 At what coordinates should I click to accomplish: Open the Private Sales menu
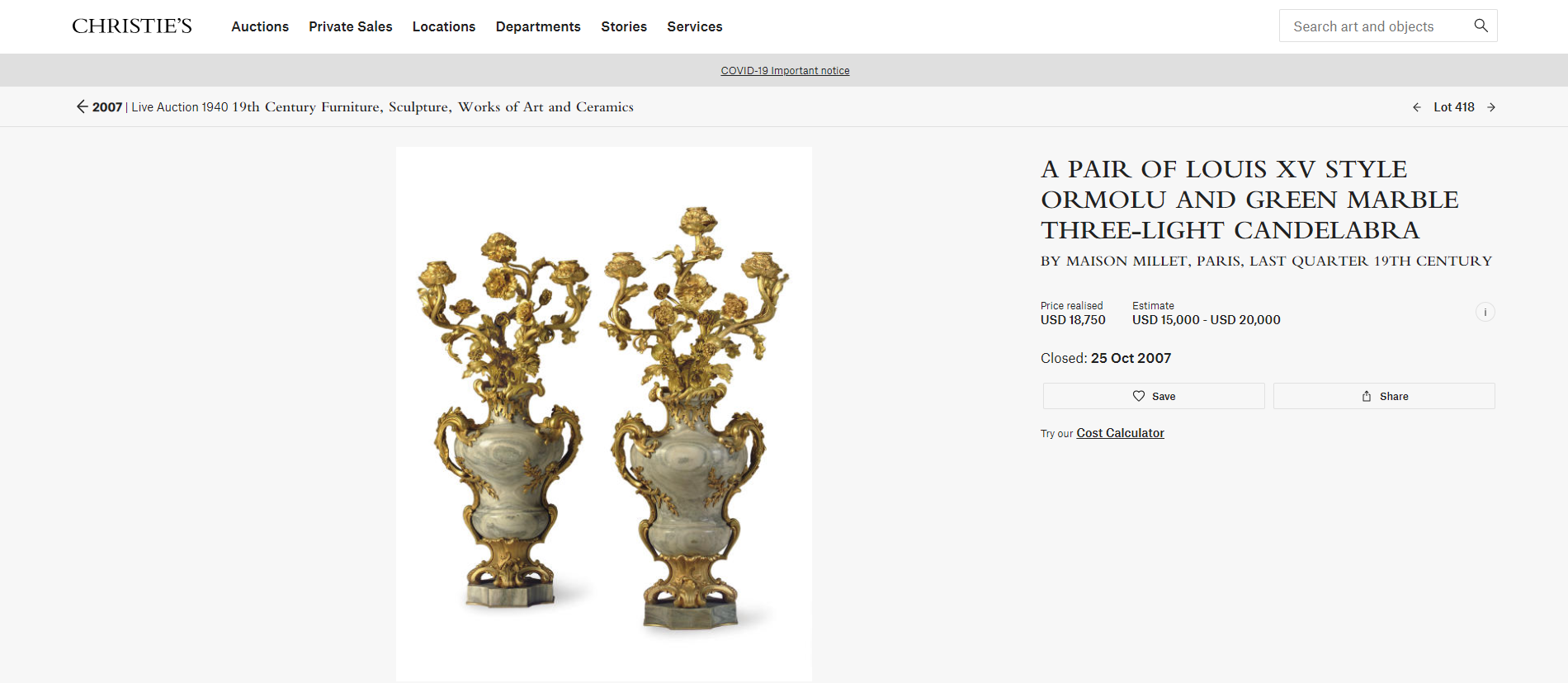coord(351,26)
